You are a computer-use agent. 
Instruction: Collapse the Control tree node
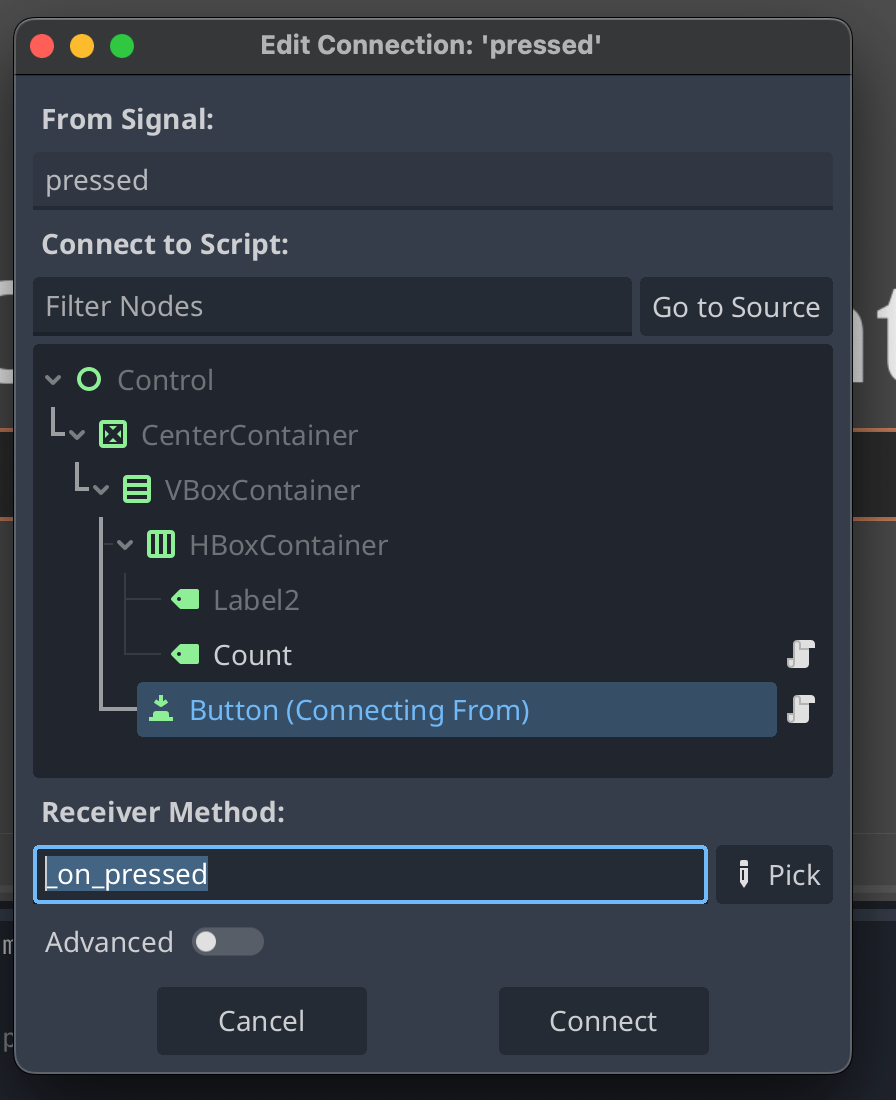(54, 380)
